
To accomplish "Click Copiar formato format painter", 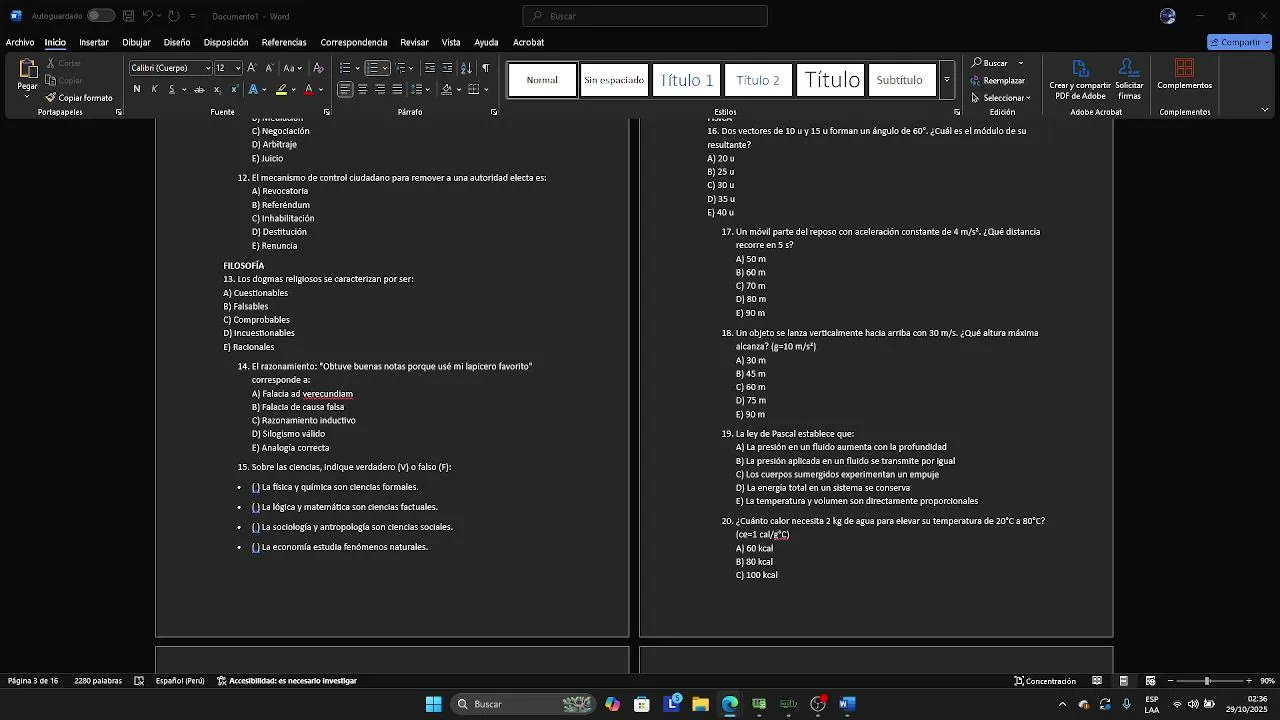I will click(x=79, y=98).
